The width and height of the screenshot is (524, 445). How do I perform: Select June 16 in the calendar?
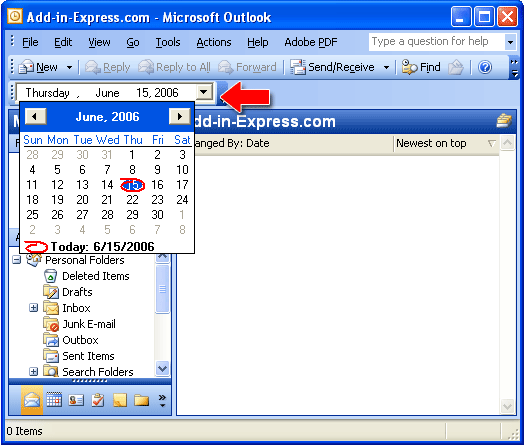157,185
